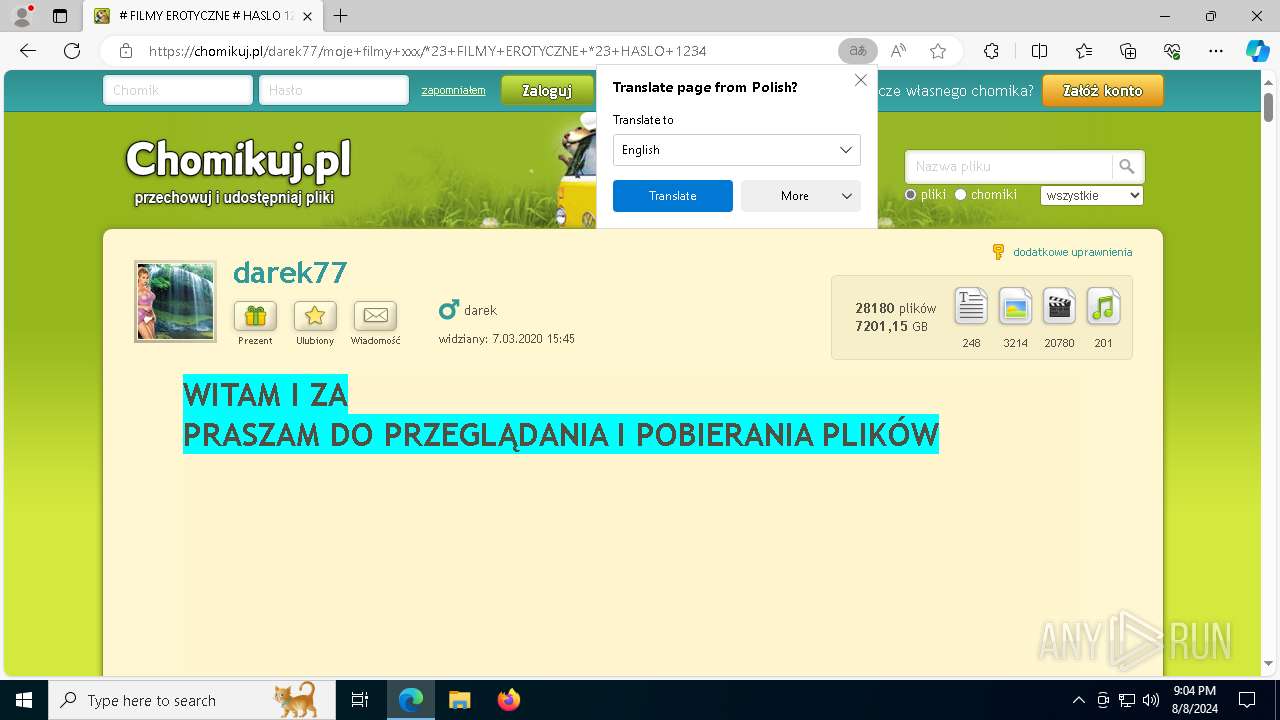Send a Prezent gift to darek77

[x=255, y=316]
